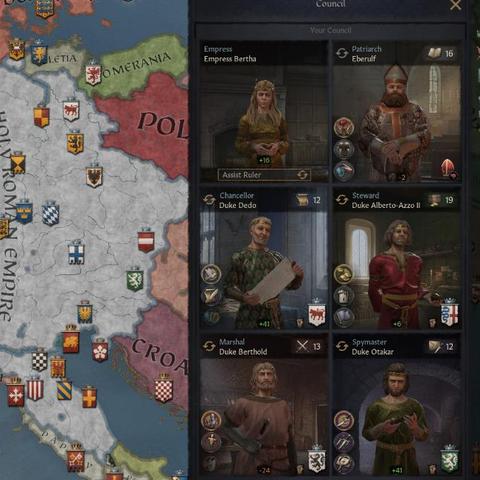Click the bull coat of arms on Duke Dedo's card
480x480 pixels.
[316, 314]
